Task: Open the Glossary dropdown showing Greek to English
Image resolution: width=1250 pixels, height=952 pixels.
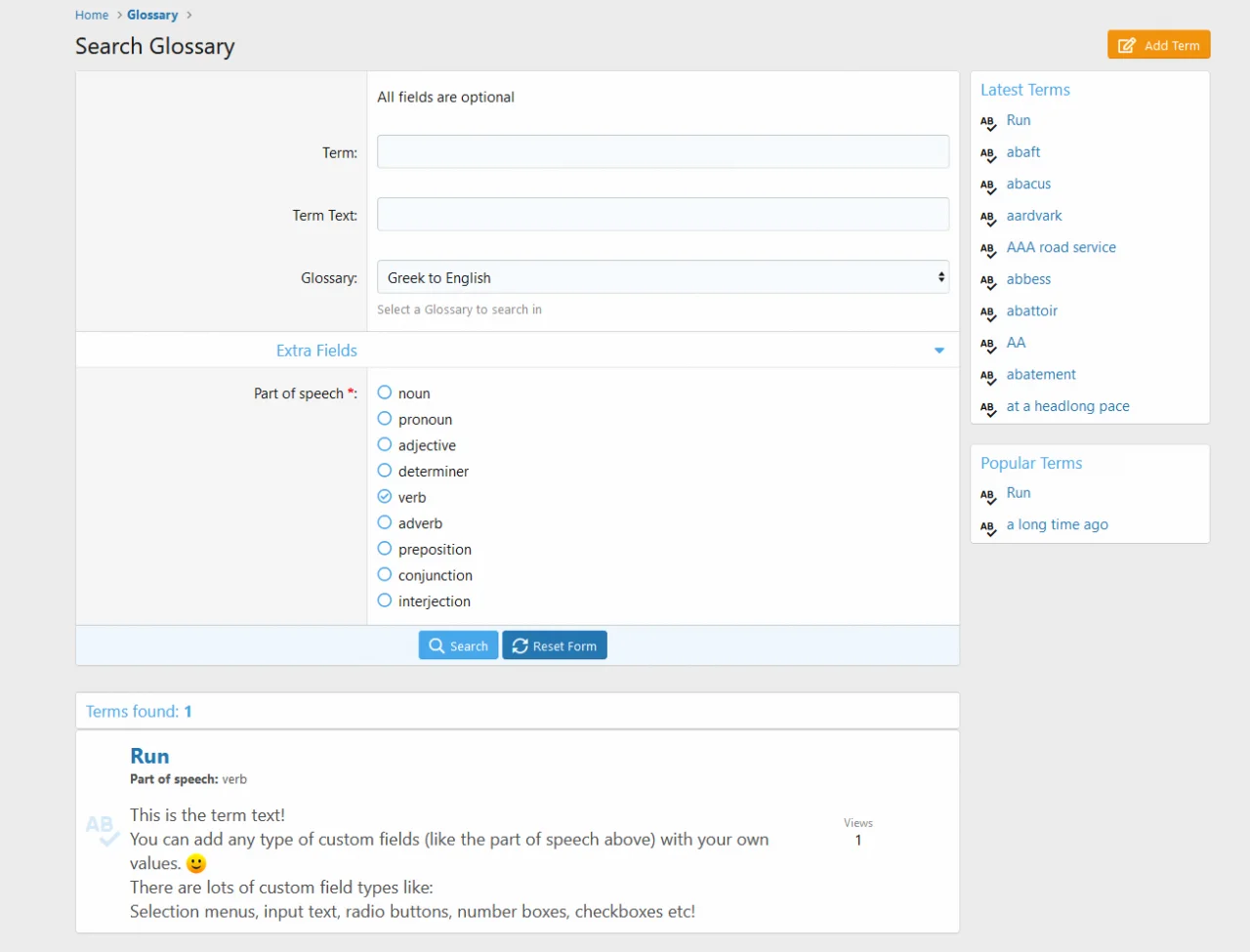Action: (x=662, y=277)
